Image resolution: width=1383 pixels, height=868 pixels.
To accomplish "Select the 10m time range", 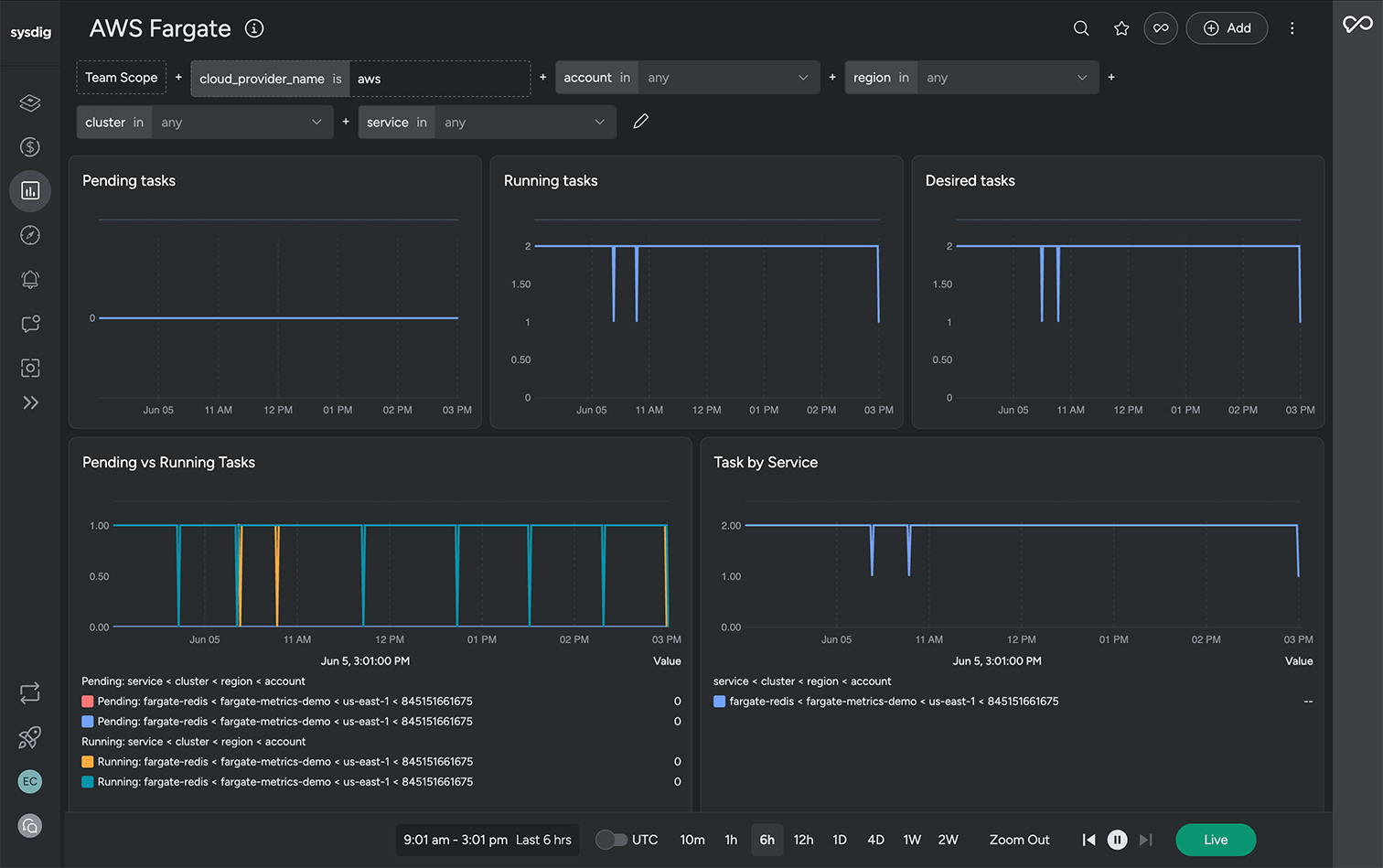I will click(x=692, y=840).
